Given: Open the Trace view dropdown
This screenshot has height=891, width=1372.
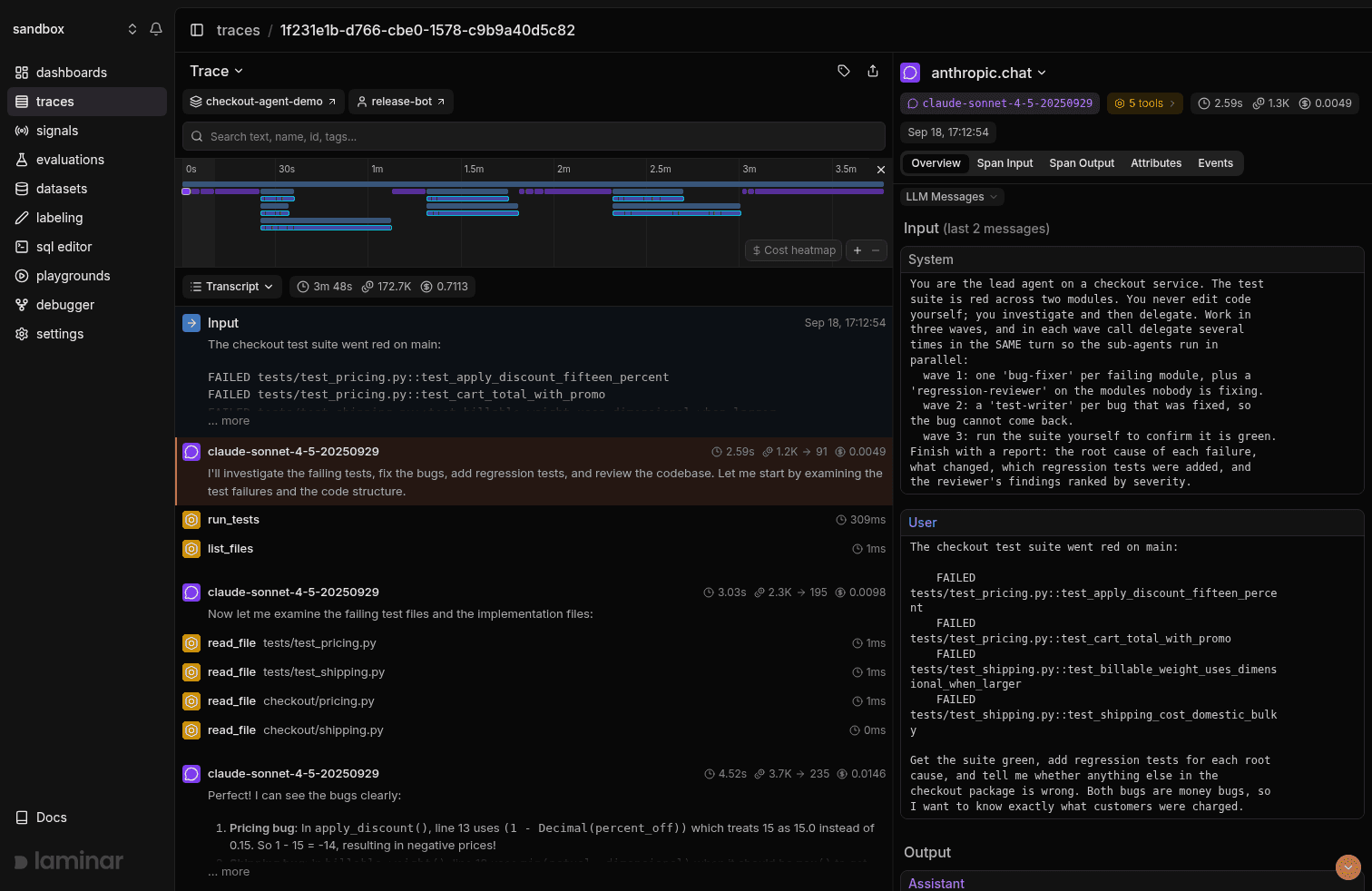Looking at the screenshot, I should coord(216,71).
